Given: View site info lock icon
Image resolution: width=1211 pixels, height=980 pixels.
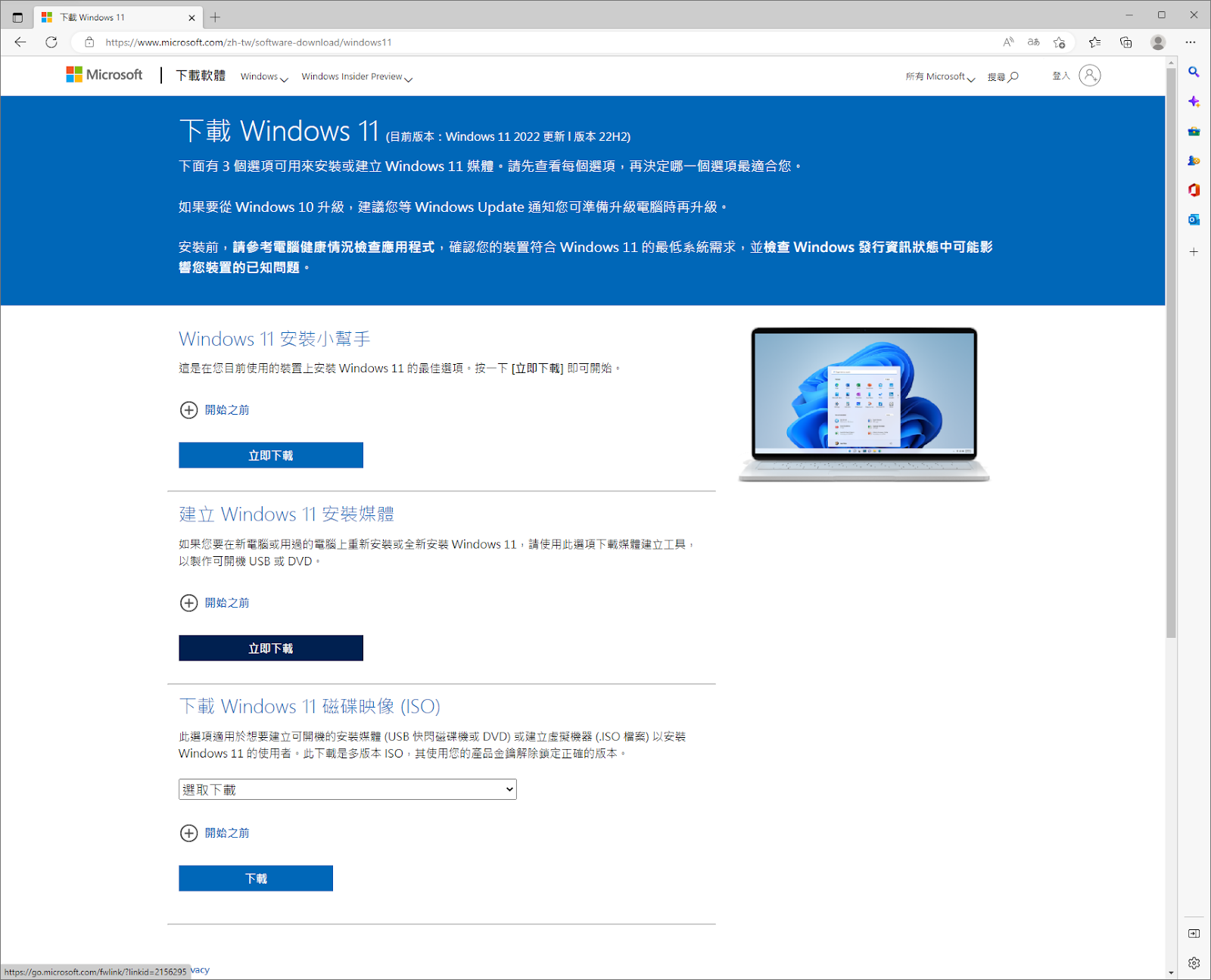Looking at the screenshot, I should coord(89,42).
